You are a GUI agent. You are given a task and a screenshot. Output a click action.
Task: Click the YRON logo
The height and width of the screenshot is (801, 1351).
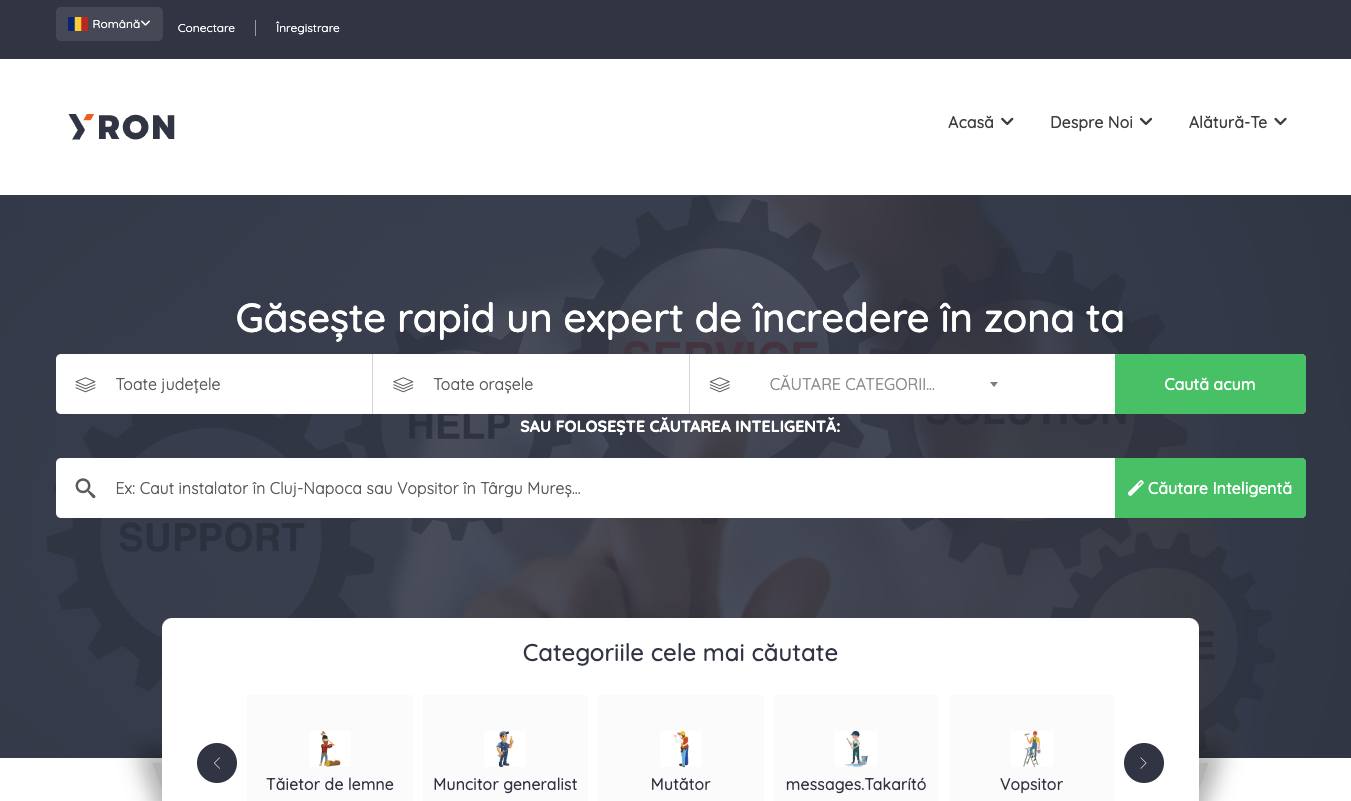tap(122, 127)
